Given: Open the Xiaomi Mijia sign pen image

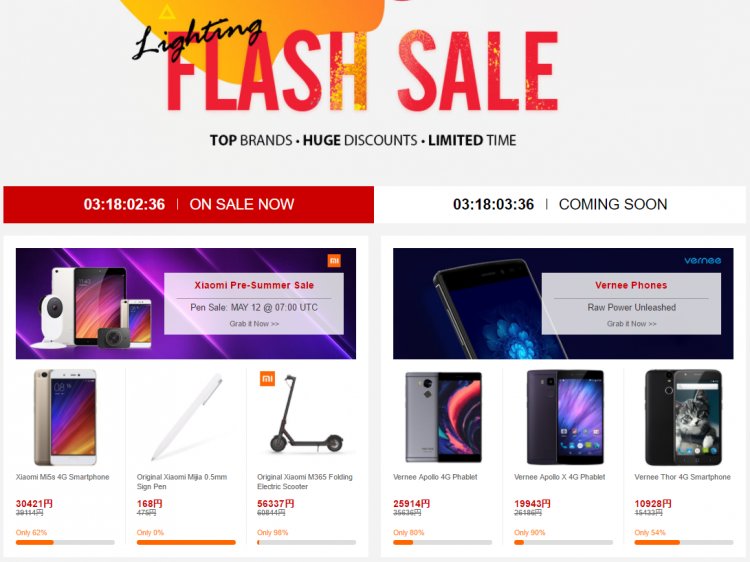Looking at the screenshot, I should pos(187,417).
